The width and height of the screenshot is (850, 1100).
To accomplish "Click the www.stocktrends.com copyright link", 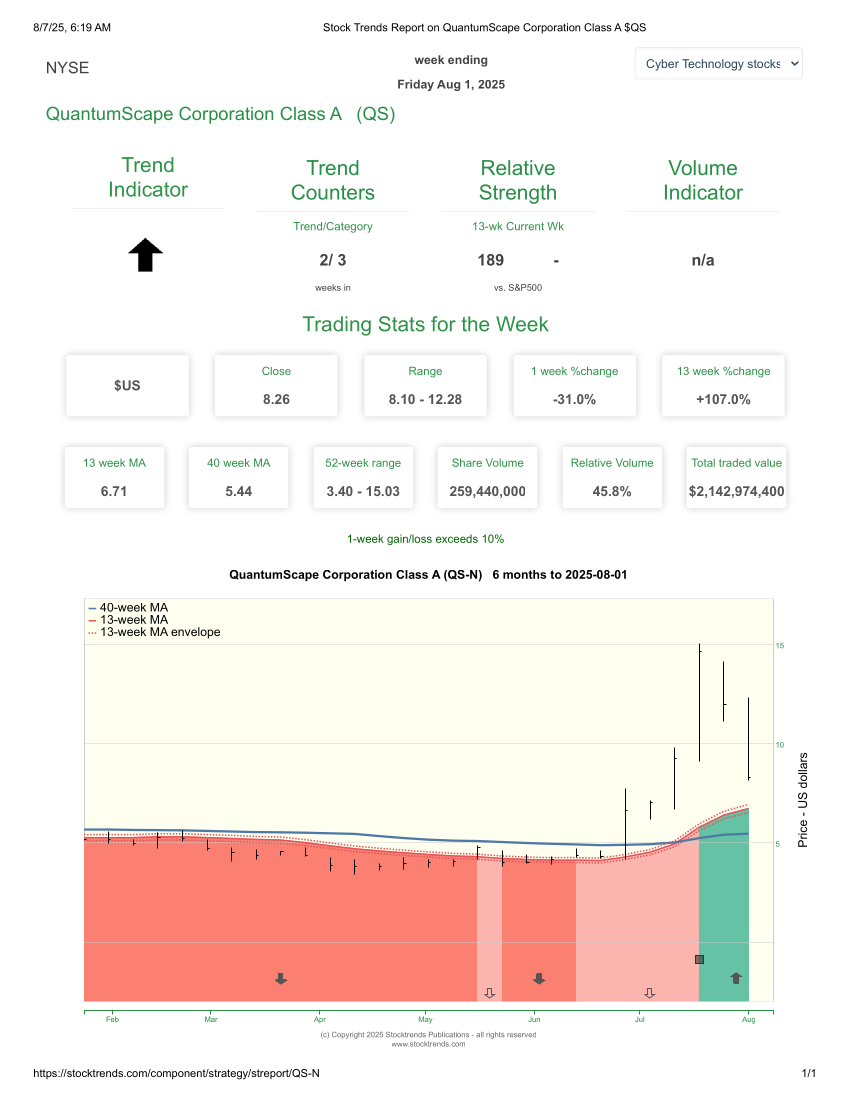I will point(425,1041).
